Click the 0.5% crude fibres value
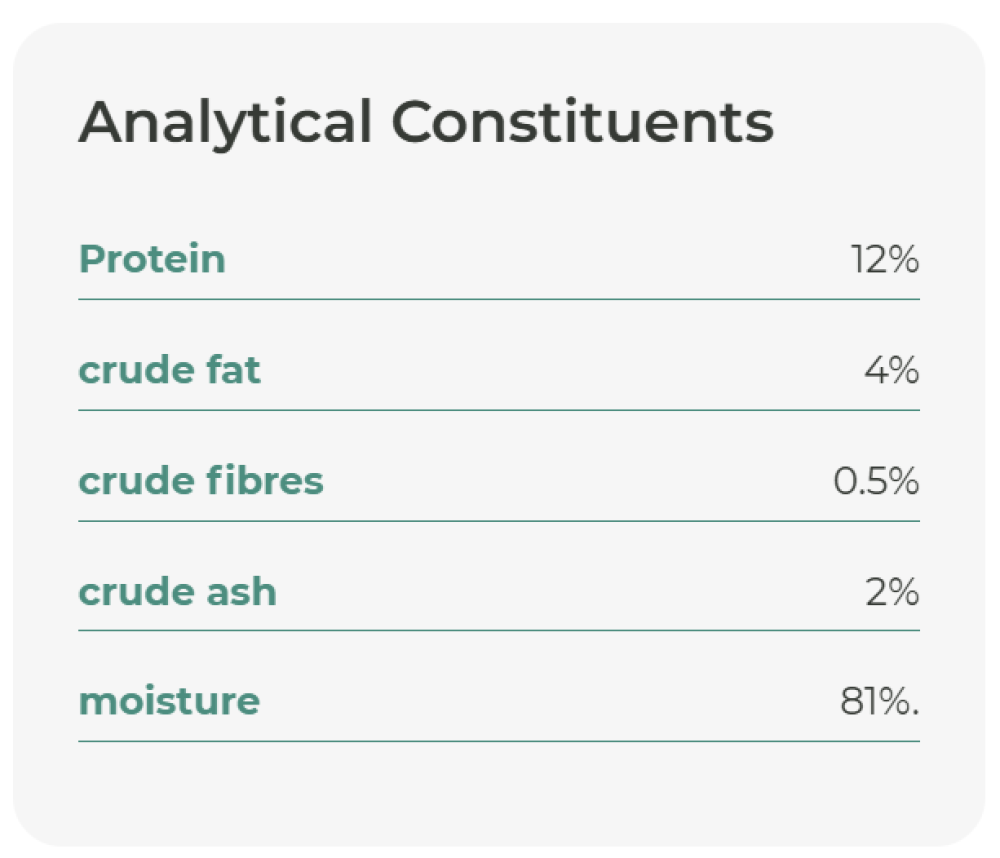 click(876, 482)
